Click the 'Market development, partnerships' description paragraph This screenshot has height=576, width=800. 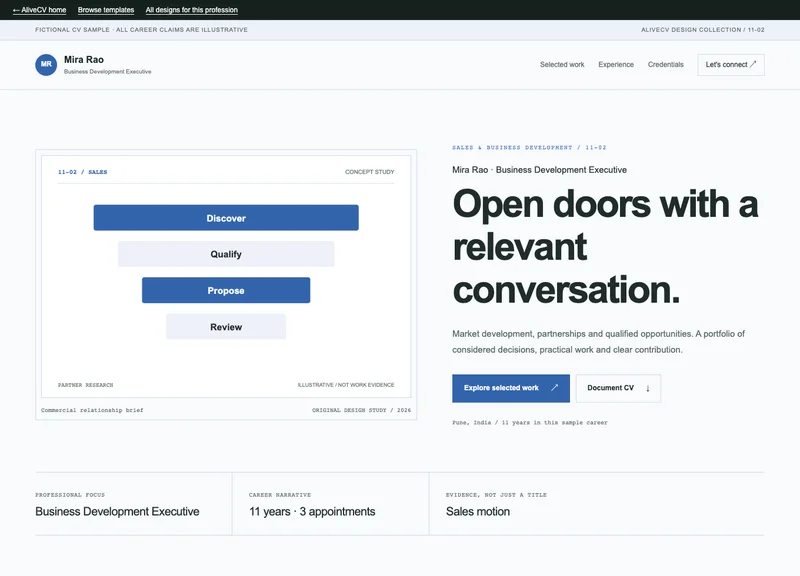(598, 341)
